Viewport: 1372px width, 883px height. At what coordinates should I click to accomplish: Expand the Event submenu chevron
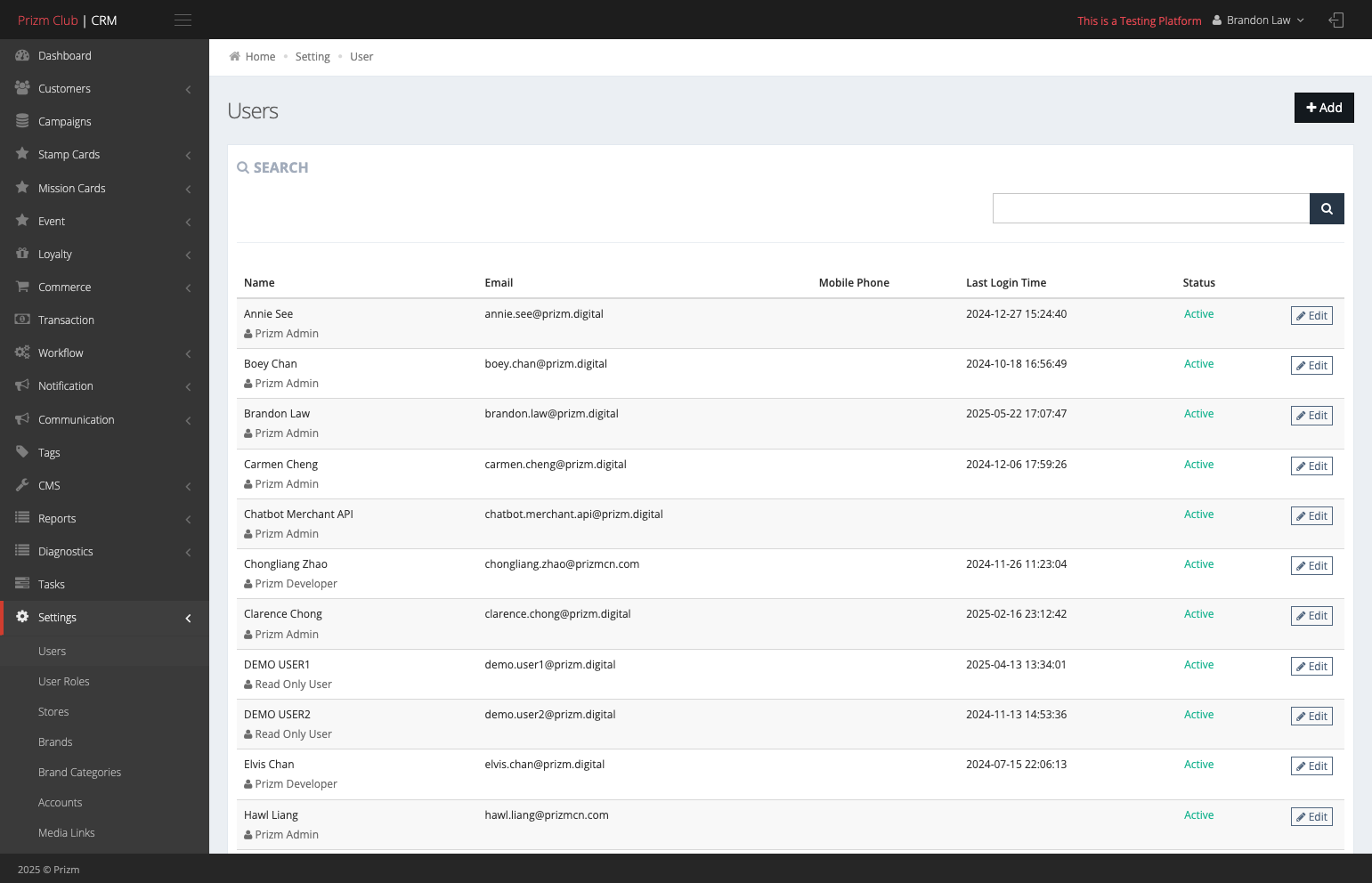click(188, 222)
